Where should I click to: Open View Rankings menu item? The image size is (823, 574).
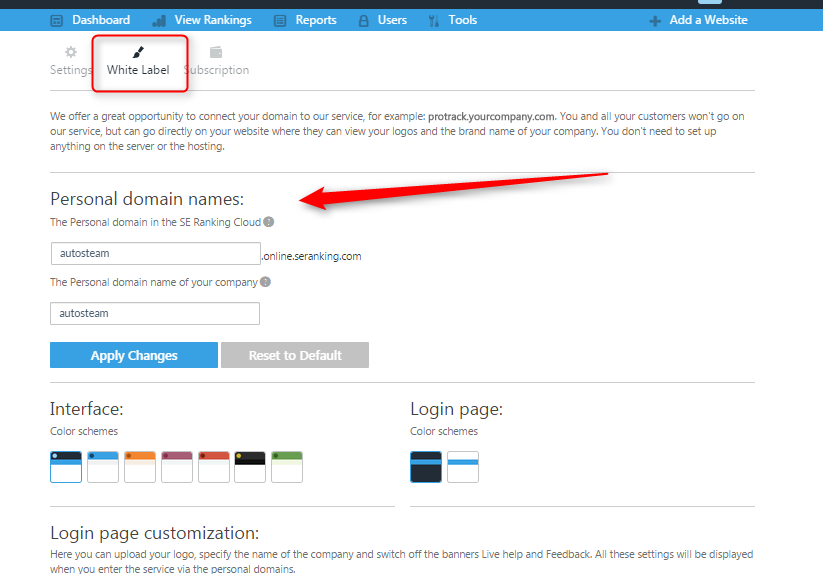click(213, 20)
